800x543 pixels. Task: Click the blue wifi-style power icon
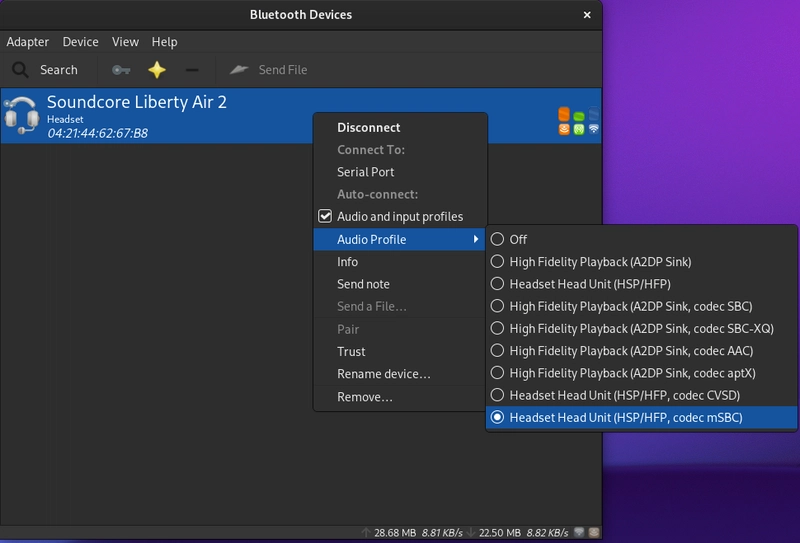(593, 129)
